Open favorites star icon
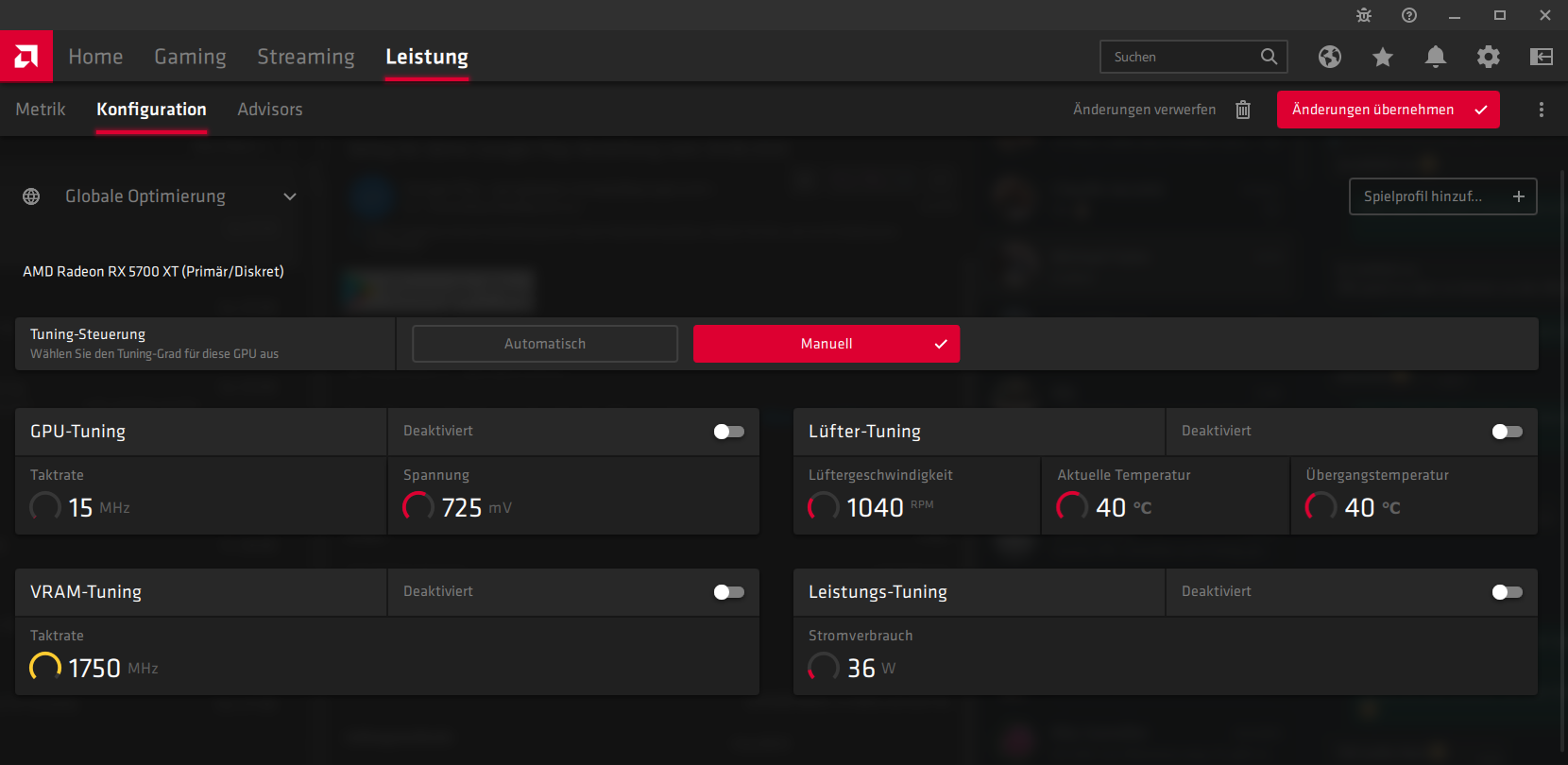This screenshot has width=1568, height=765. click(1383, 57)
